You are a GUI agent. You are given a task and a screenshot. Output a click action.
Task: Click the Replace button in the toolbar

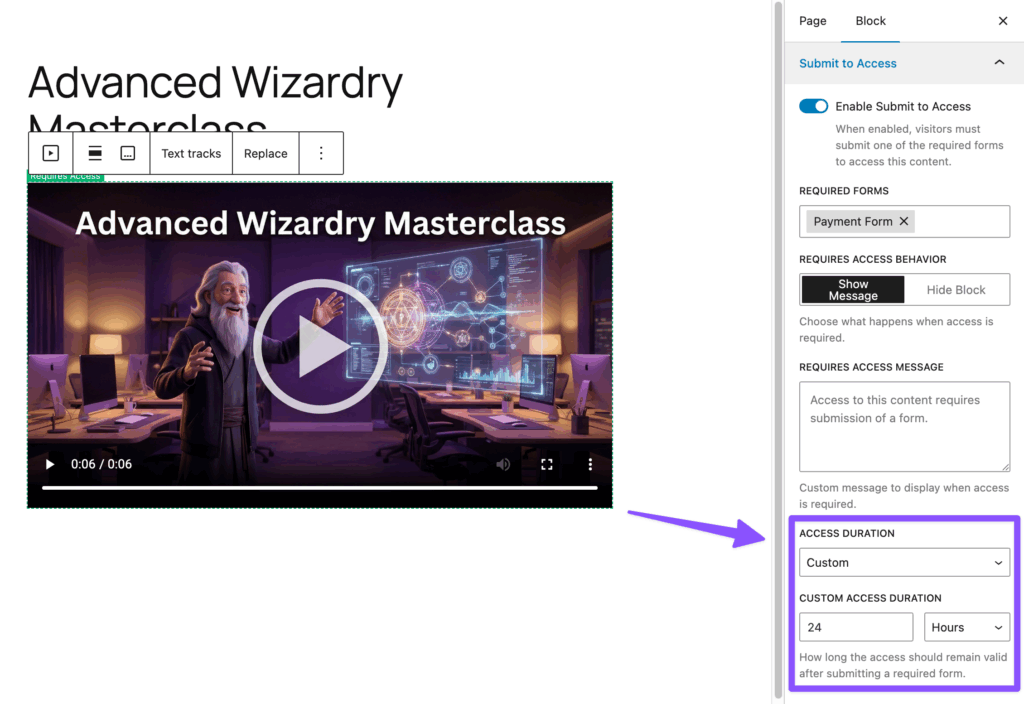pos(265,152)
